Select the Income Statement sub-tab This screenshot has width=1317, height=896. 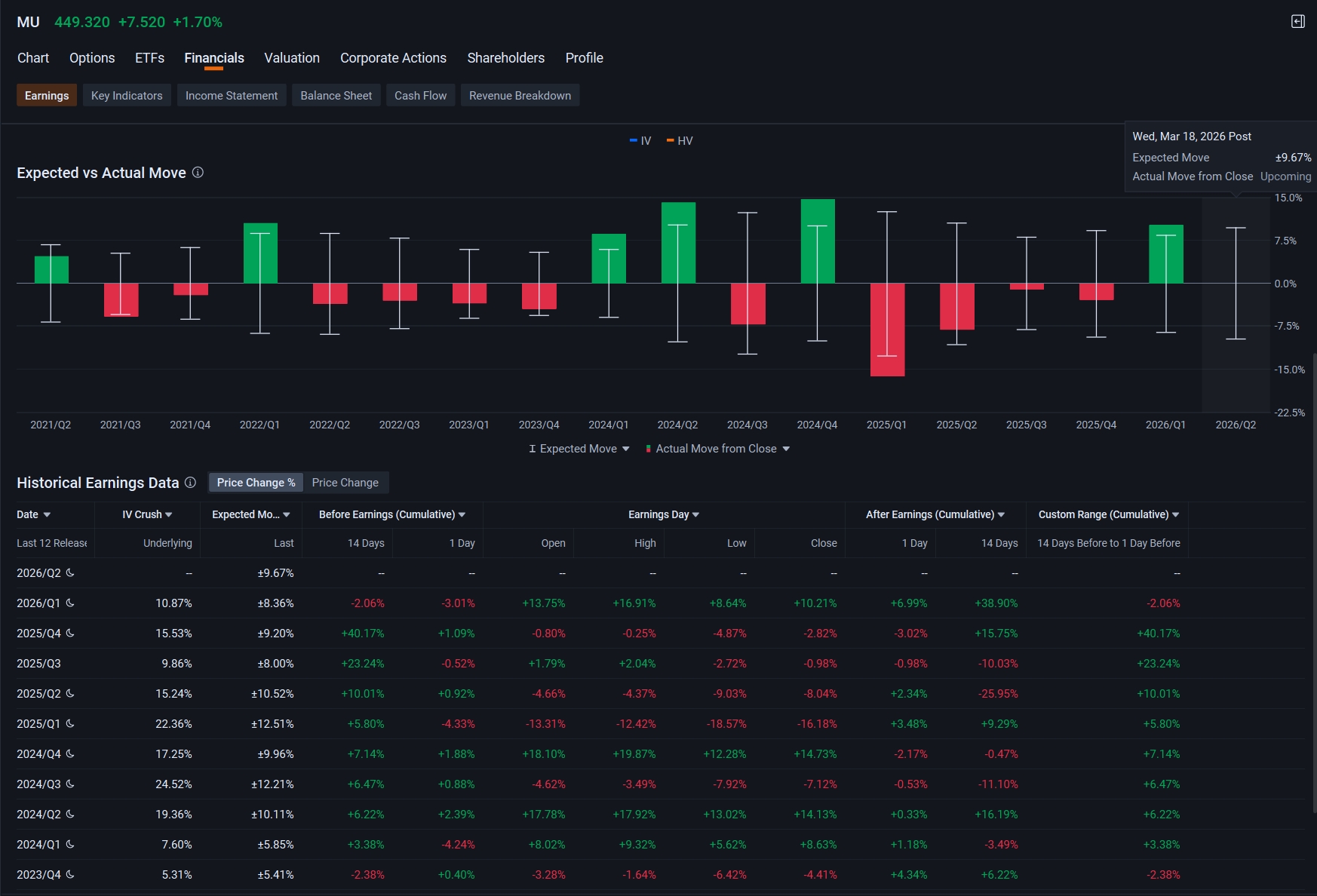[x=232, y=96]
